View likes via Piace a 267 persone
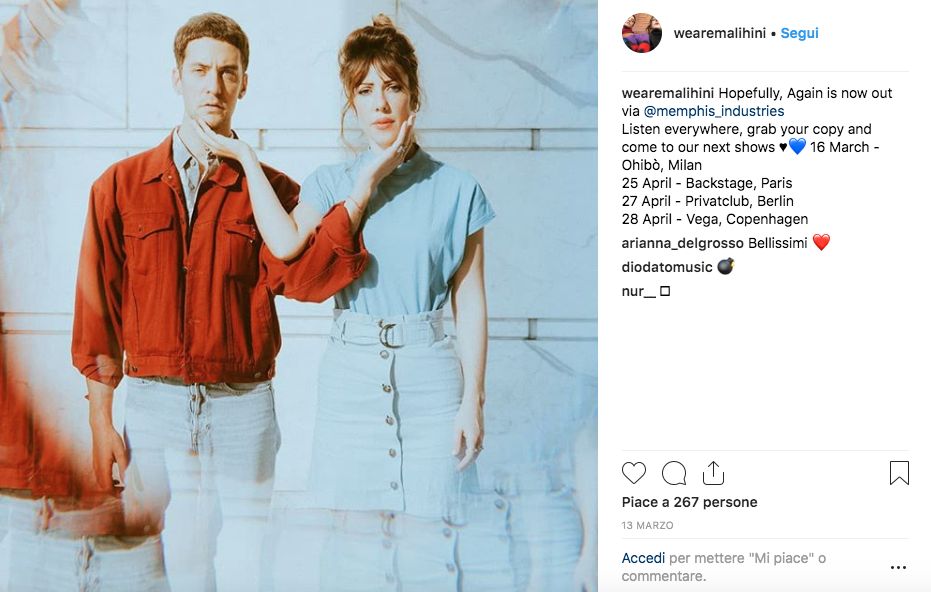The width and height of the screenshot is (931, 592). [x=689, y=502]
